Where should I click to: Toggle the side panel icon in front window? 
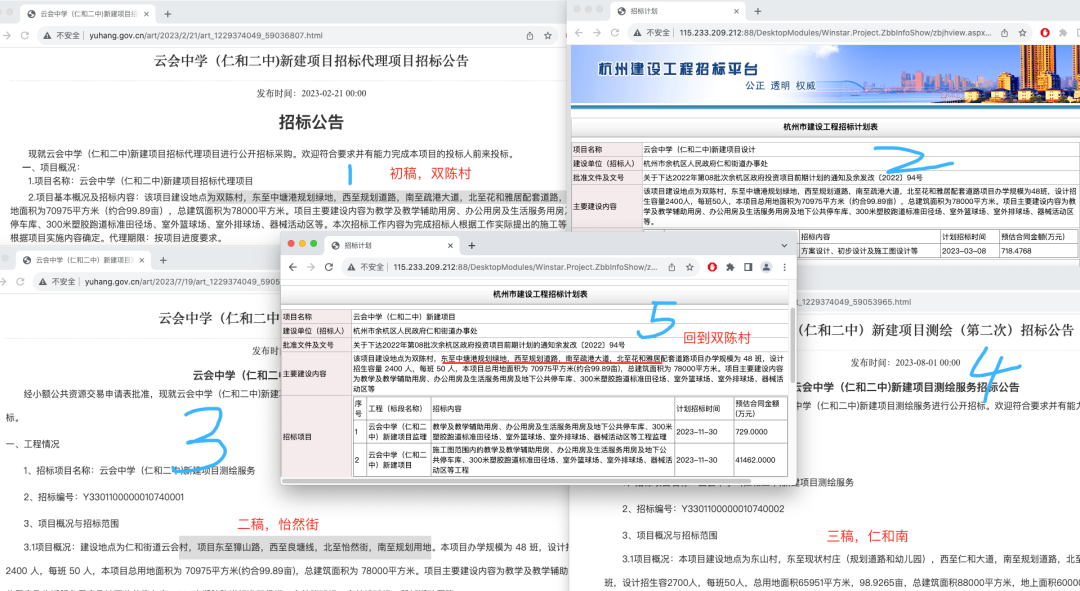748,267
